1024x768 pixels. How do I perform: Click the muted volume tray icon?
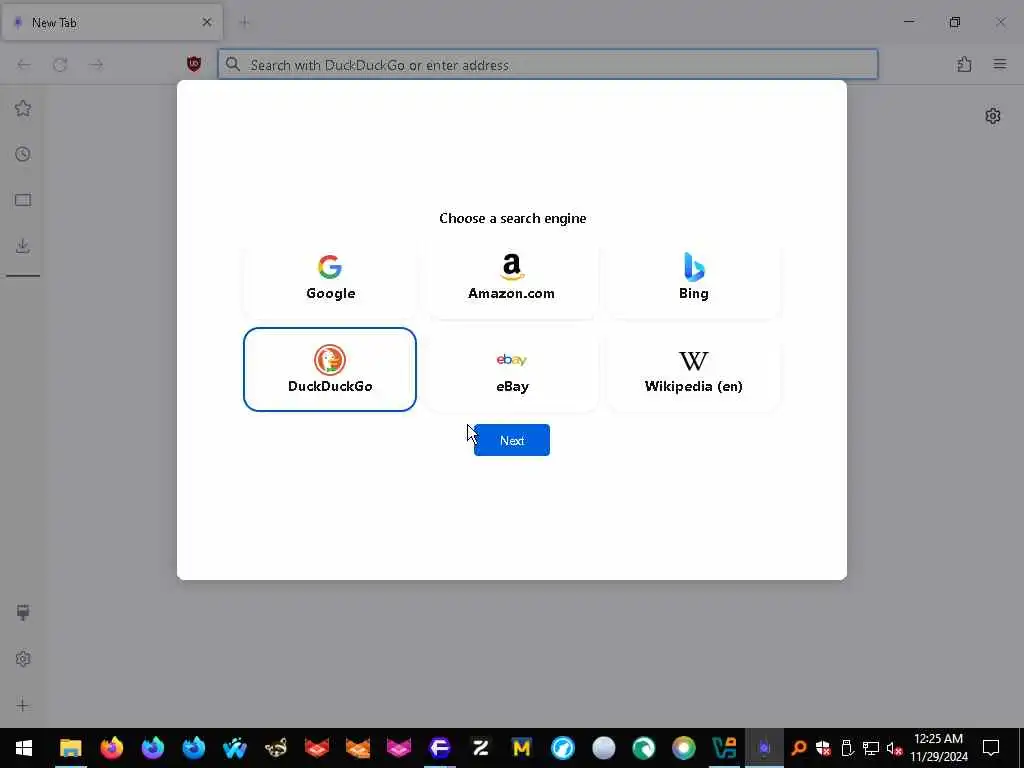coord(894,748)
